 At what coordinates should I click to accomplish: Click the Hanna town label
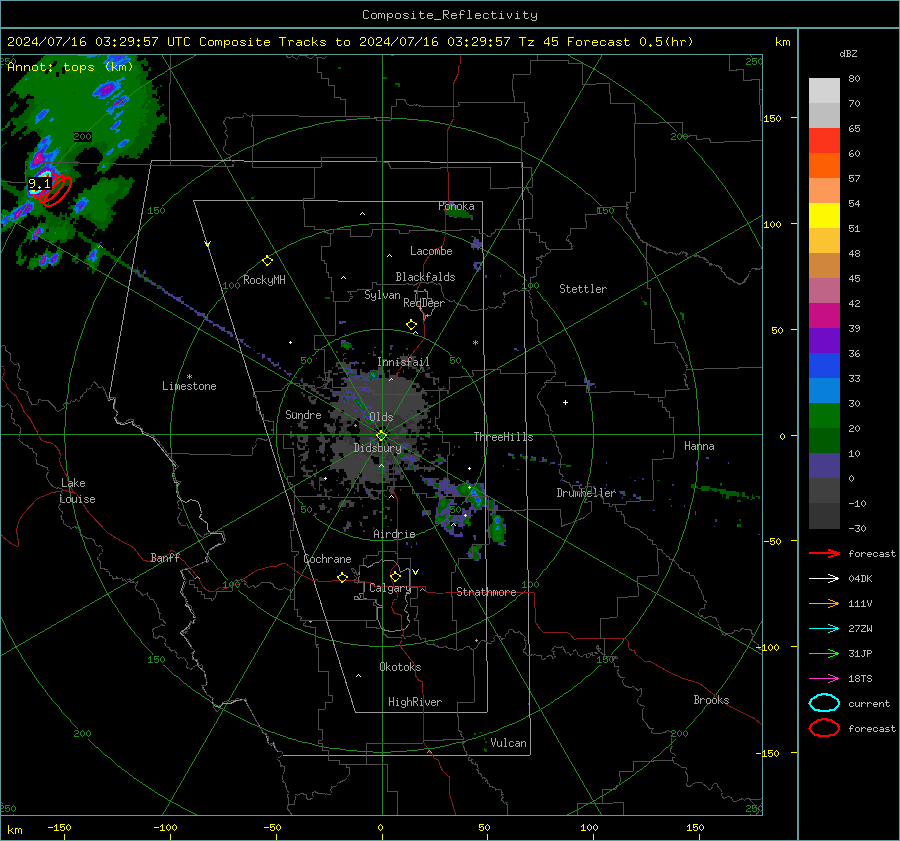click(x=699, y=447)
